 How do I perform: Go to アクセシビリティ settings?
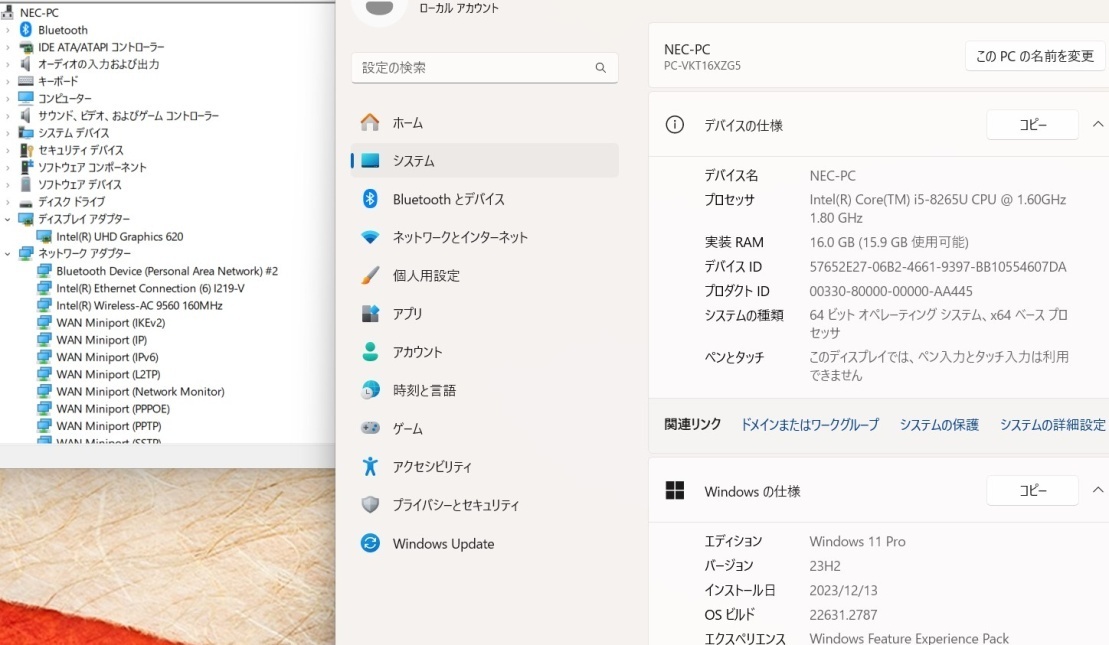tap(484, 466)
